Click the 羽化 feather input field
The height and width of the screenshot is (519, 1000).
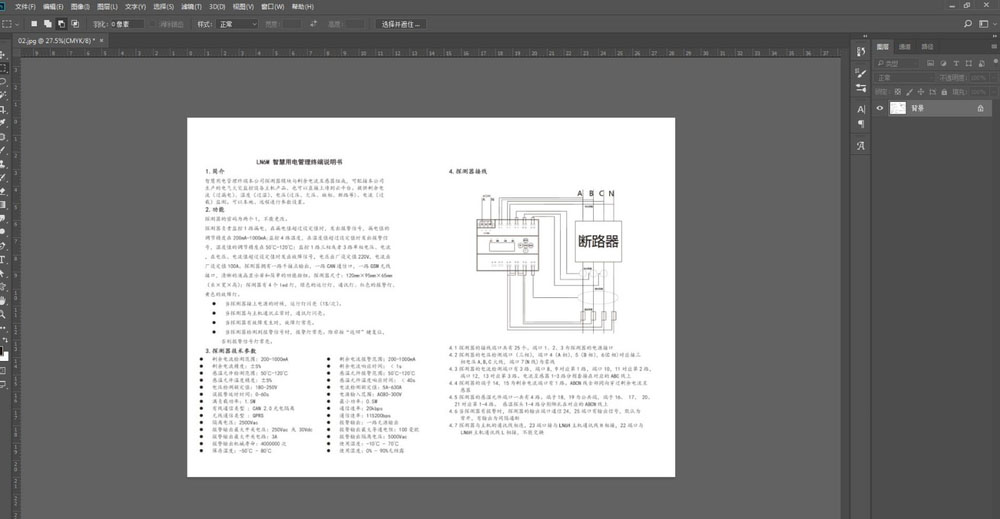[x=125, y=23]
